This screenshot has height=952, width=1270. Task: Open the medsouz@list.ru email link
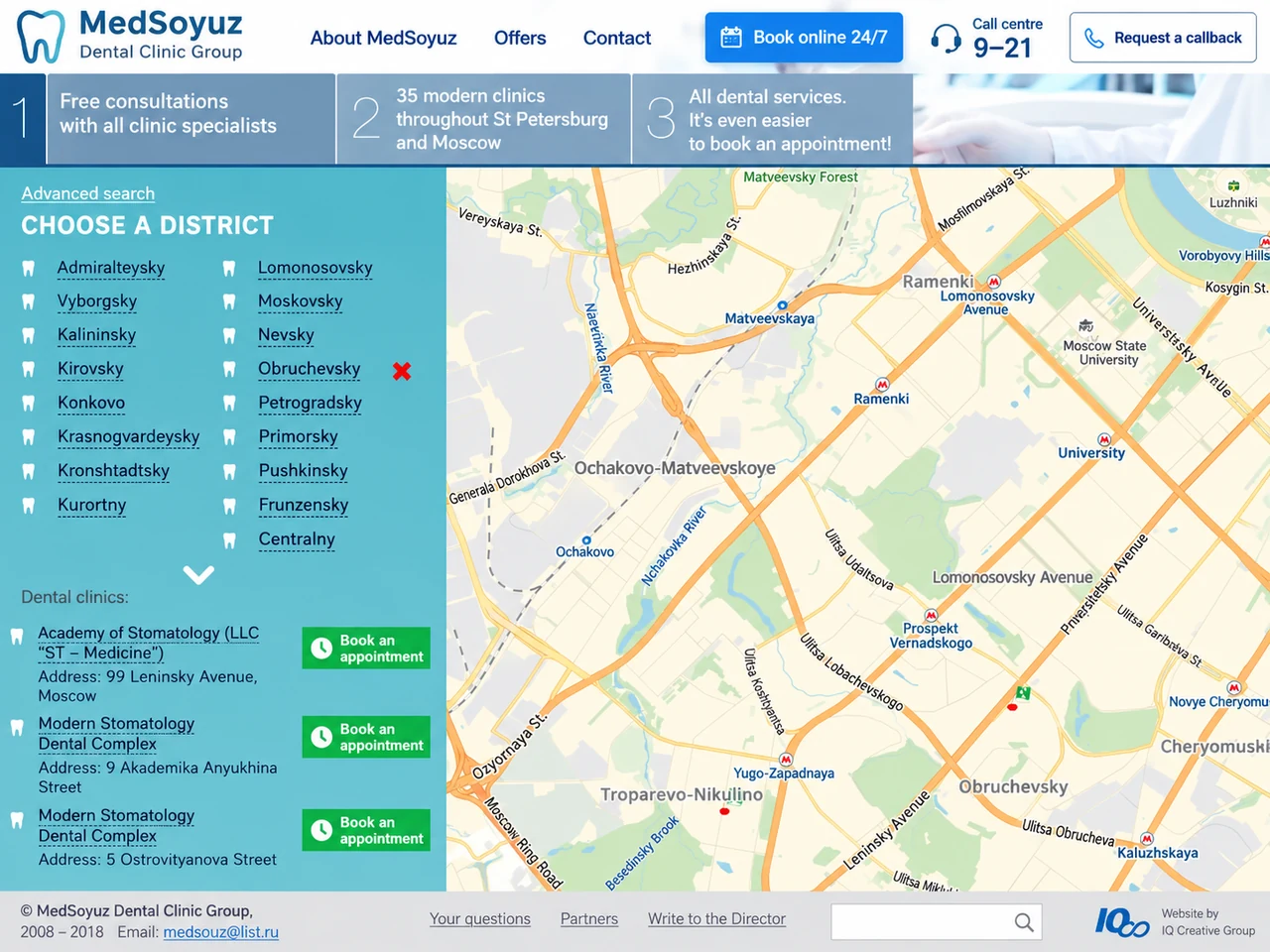click(x=221, y=932)
